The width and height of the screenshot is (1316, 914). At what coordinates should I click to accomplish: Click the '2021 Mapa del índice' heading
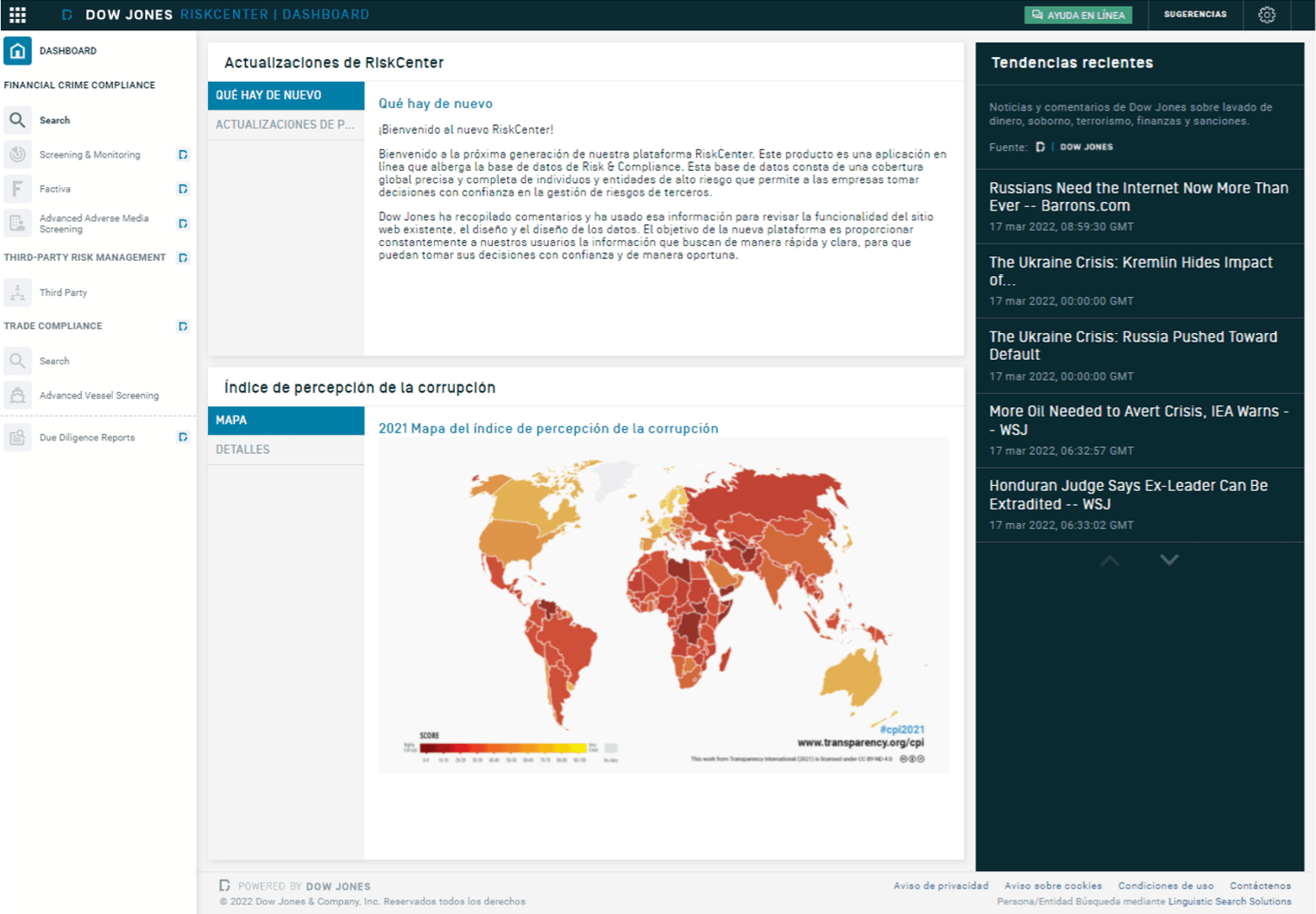[x=548, y=428]
